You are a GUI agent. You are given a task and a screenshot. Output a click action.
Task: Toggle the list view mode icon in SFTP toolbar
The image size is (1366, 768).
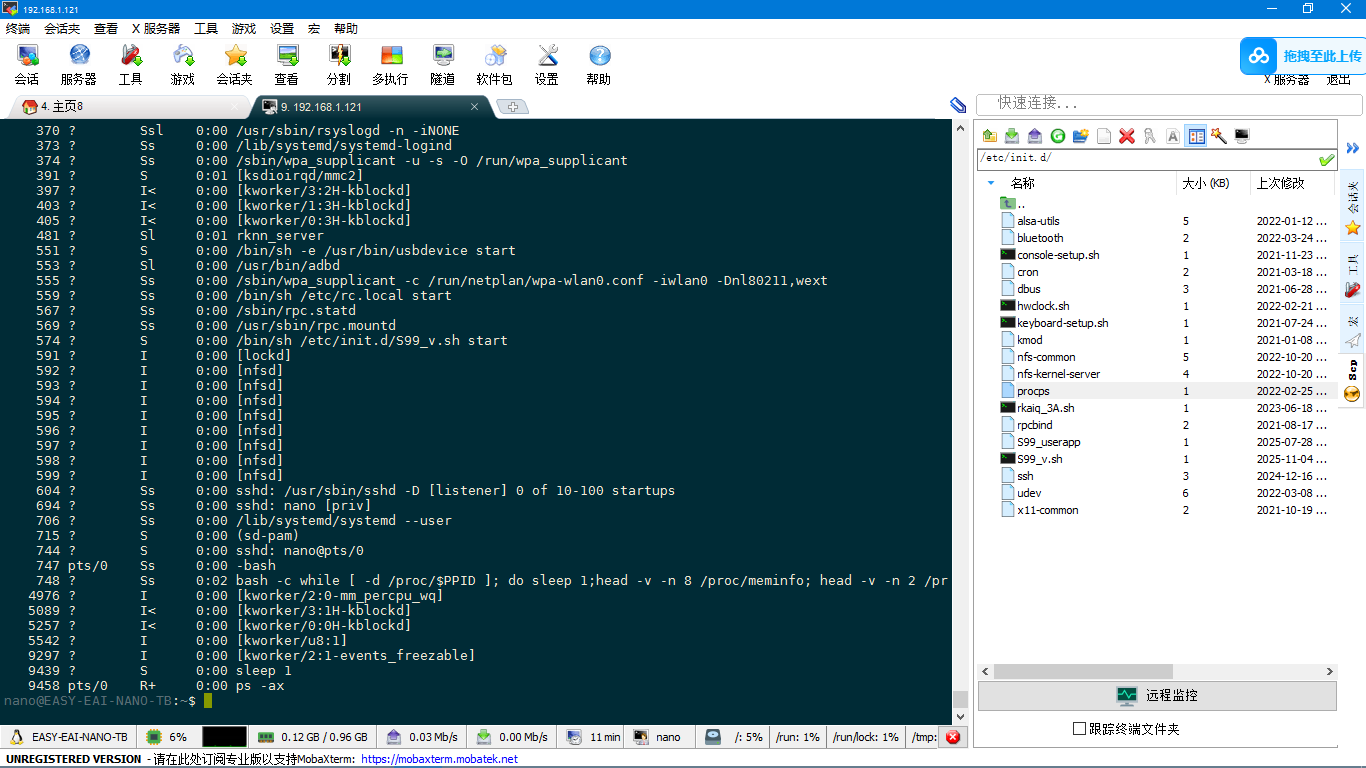click(1196, 136)
